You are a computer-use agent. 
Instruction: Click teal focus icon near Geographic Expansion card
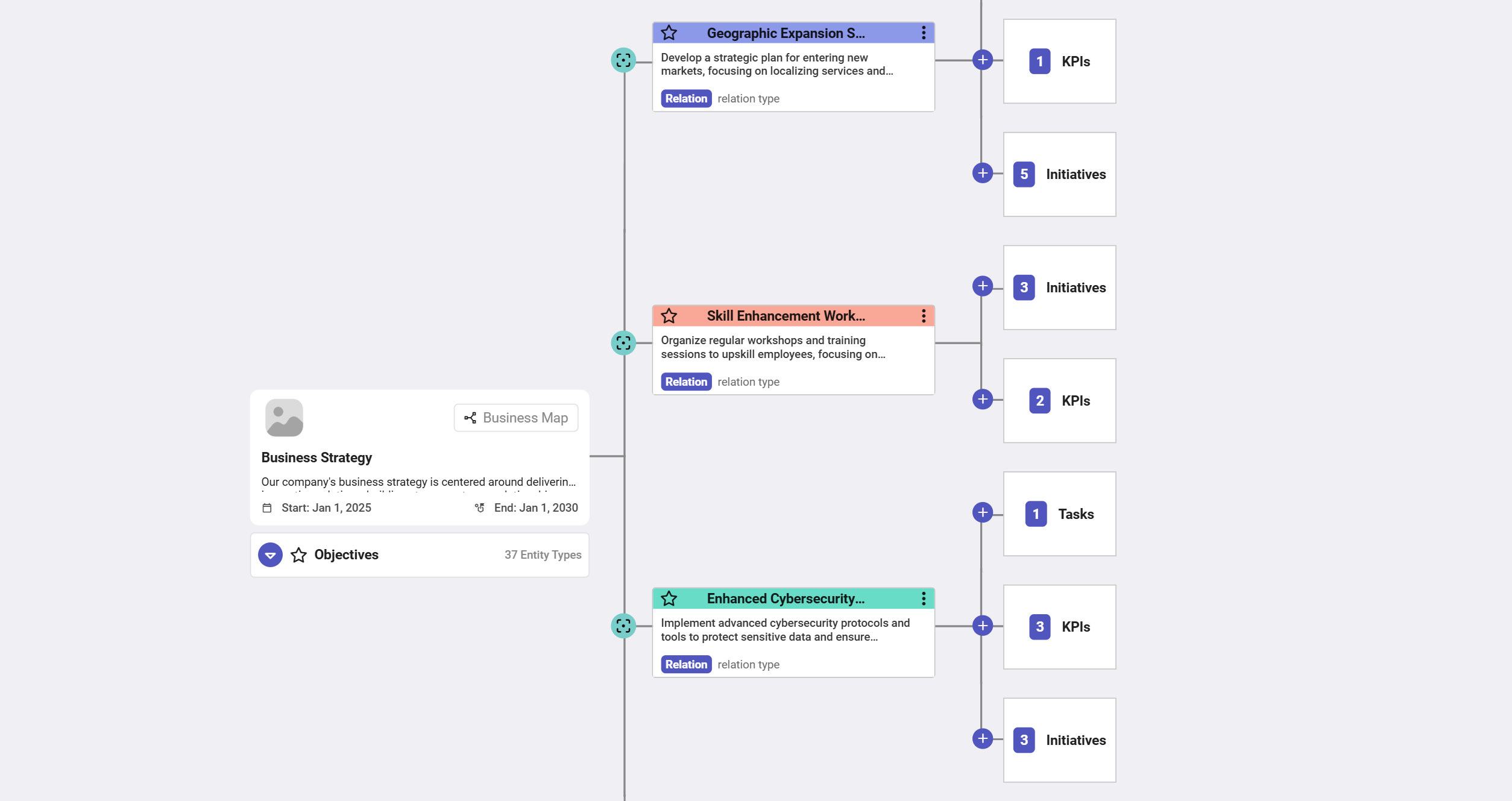pyautogui.click(x=623, y=60)
